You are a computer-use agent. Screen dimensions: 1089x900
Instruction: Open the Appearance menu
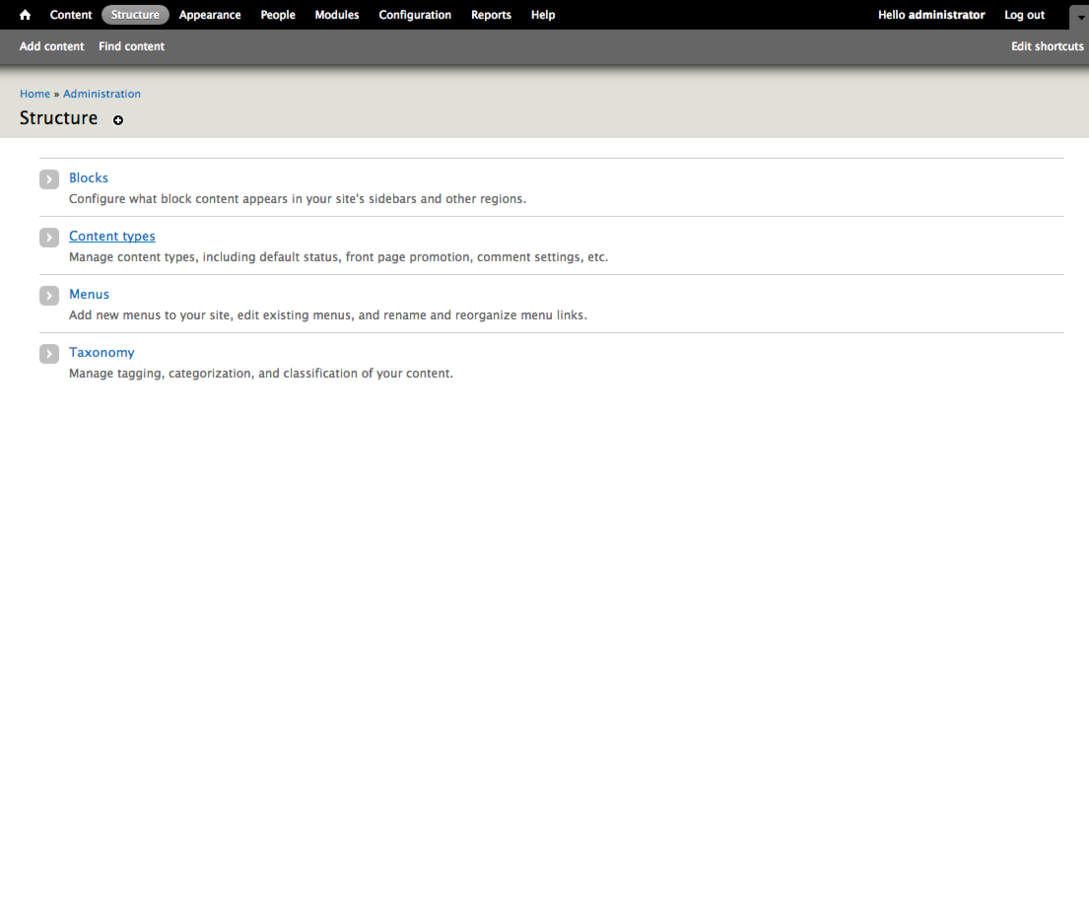210,15
